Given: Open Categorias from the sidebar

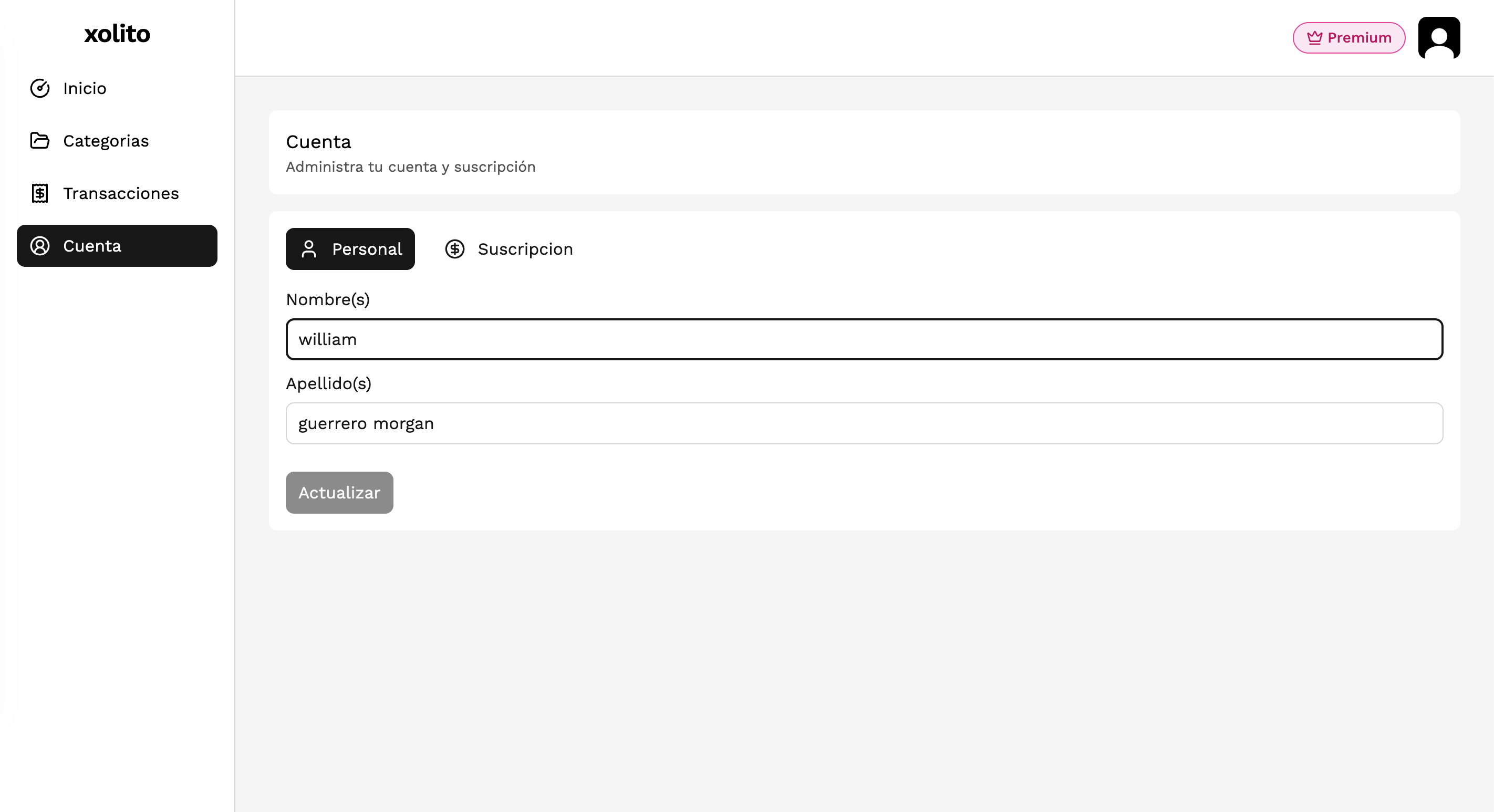Looking at the screenshot, I should coord(106,141).
